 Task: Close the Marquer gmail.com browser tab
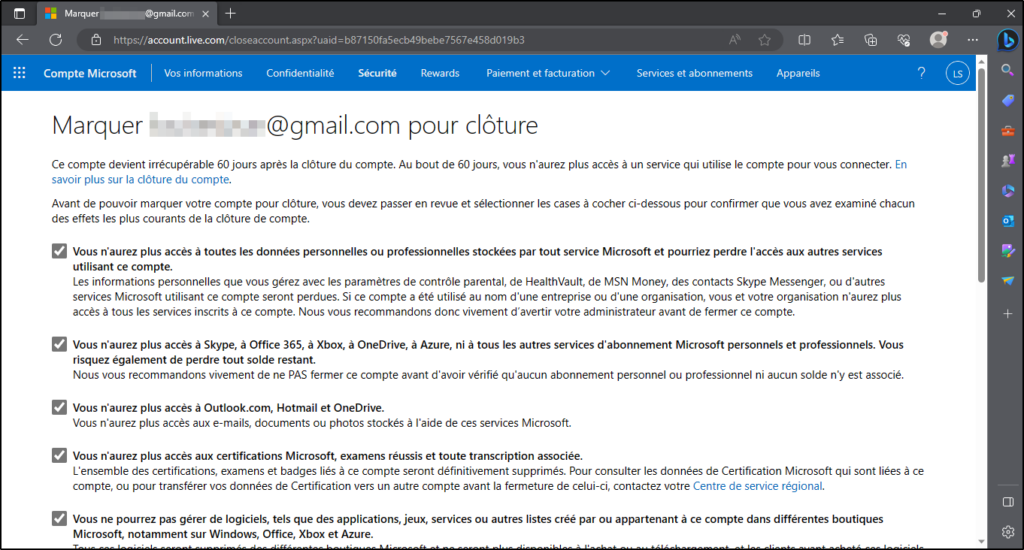(206, 14)
